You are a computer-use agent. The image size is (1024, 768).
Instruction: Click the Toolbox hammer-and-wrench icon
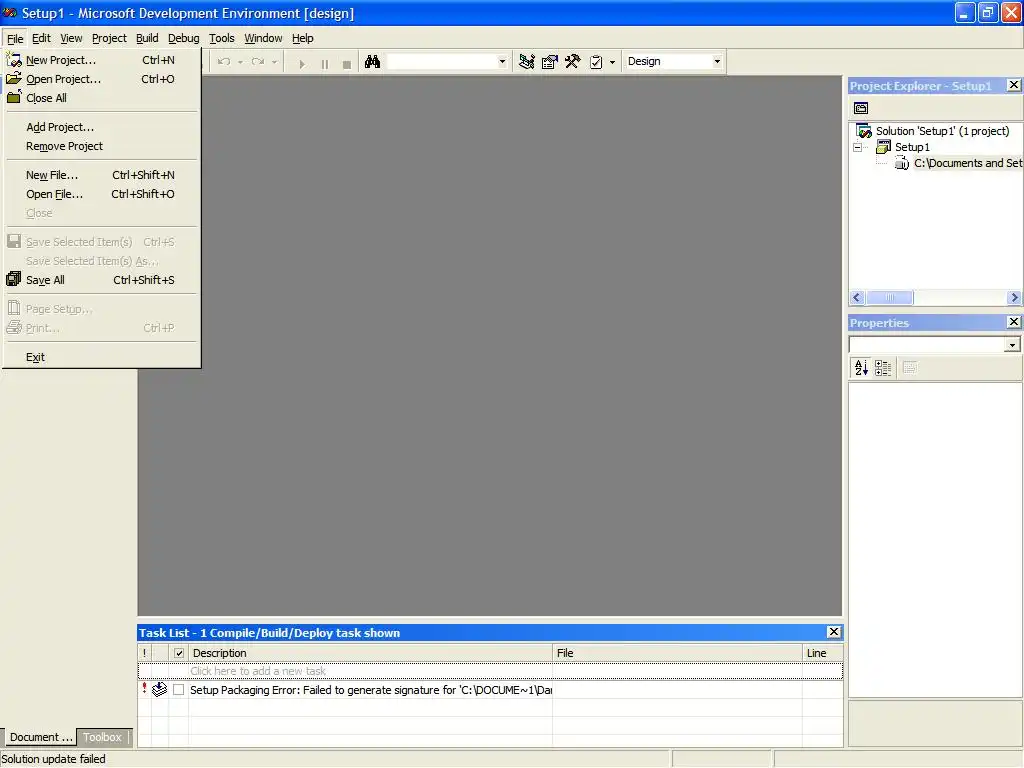573,61
